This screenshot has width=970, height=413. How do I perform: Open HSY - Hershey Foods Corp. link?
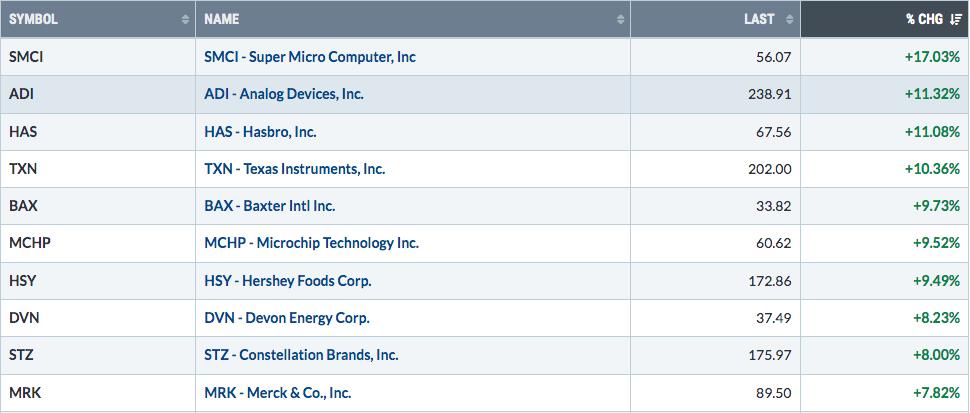pyautogui.click(x=288, y=281)
